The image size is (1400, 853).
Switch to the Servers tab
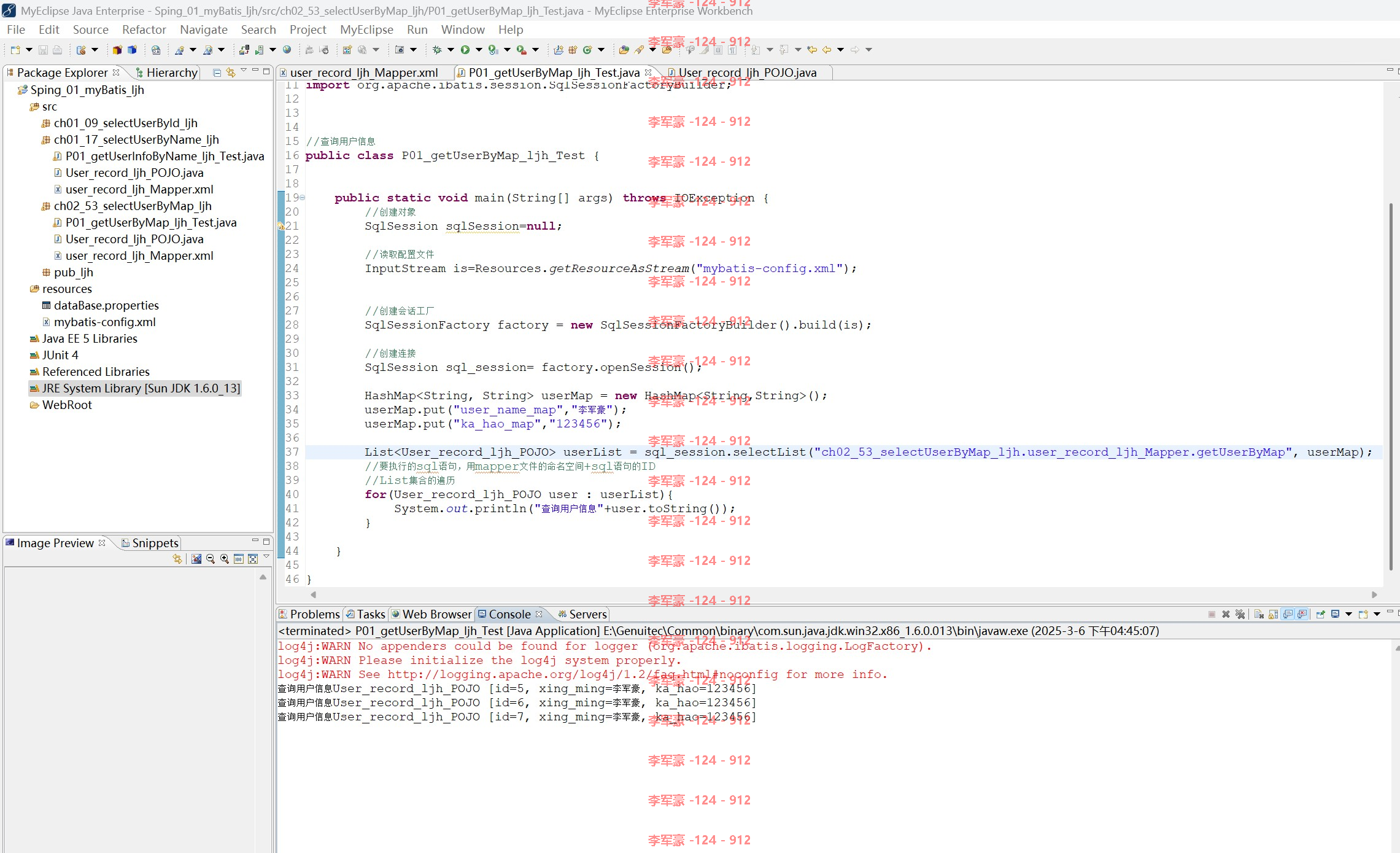(x=582, y=614)
